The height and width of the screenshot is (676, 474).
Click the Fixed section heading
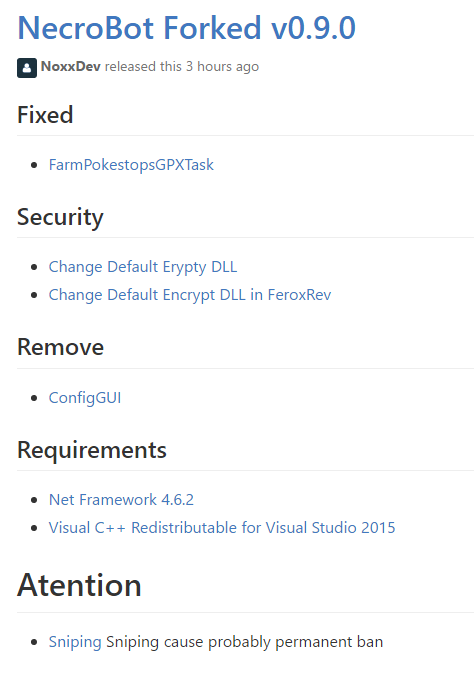(x=45, y=115)
